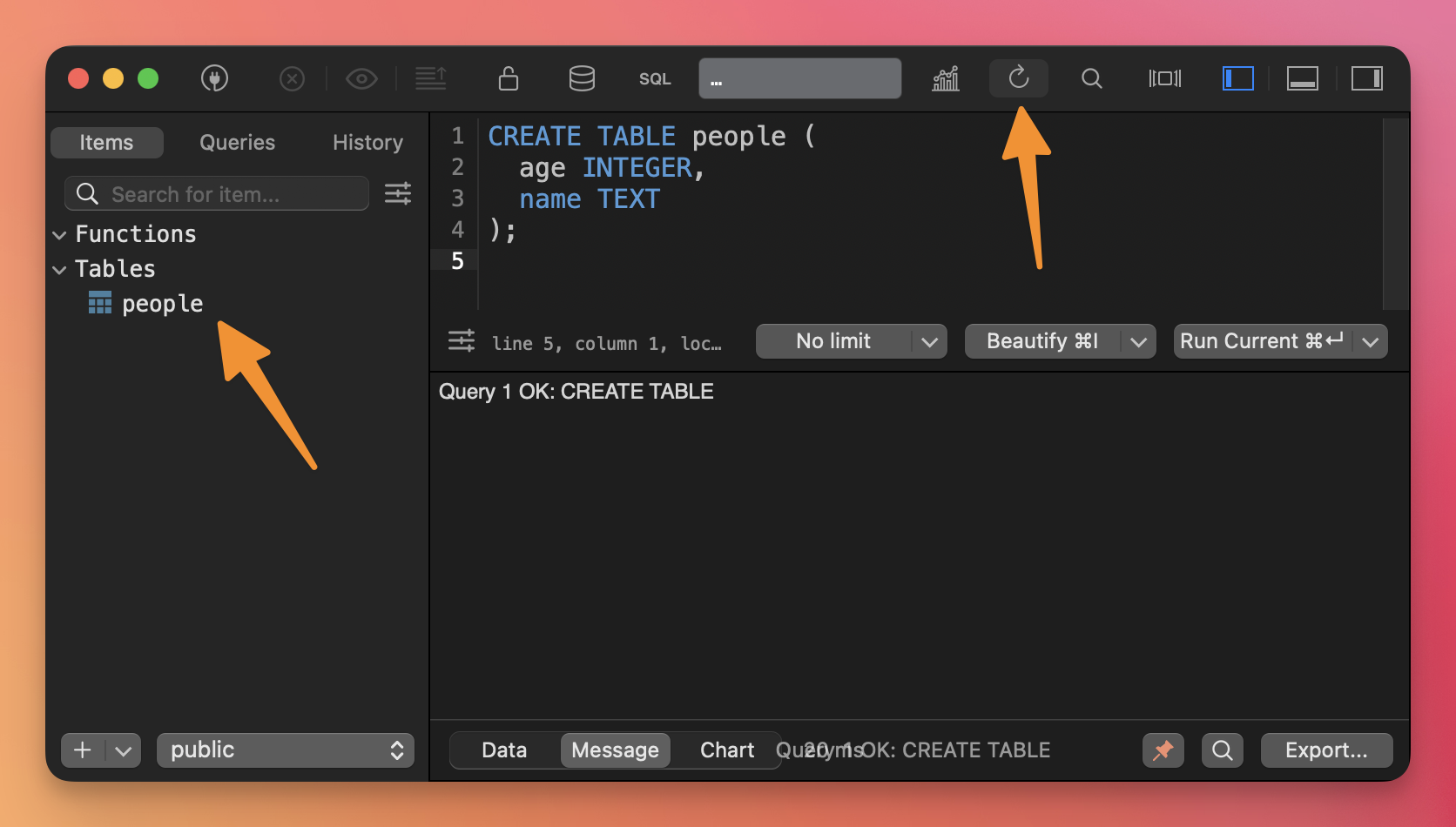Open the database cylinder icon

pos(582,78)
